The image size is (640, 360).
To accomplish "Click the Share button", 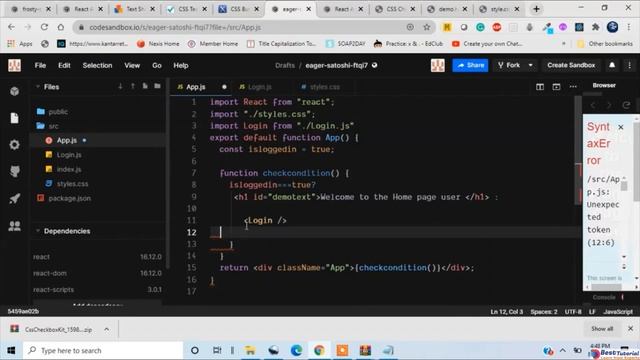I will [x=470, y=65].
